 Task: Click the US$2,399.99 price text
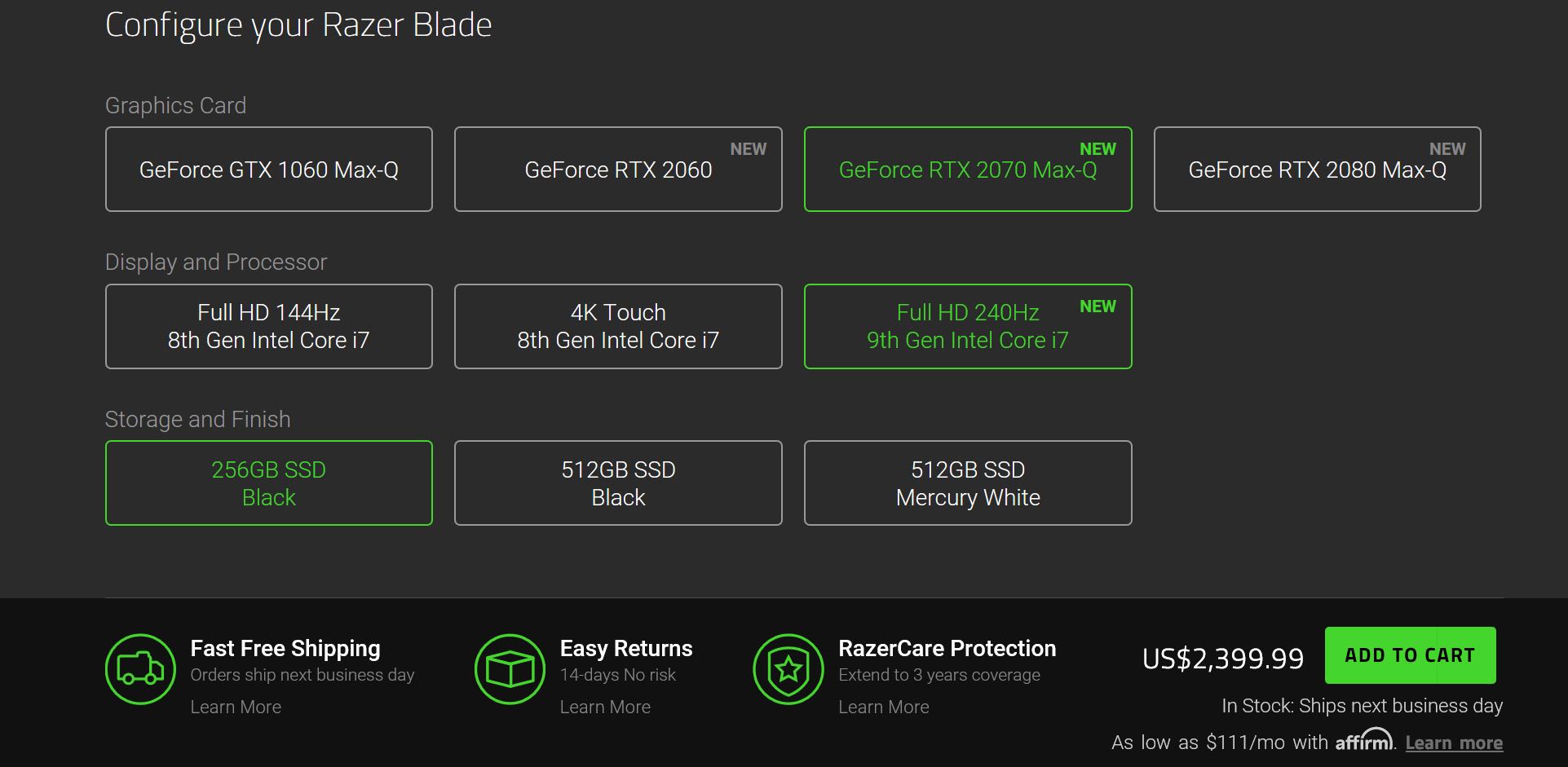pos(1223,658)
